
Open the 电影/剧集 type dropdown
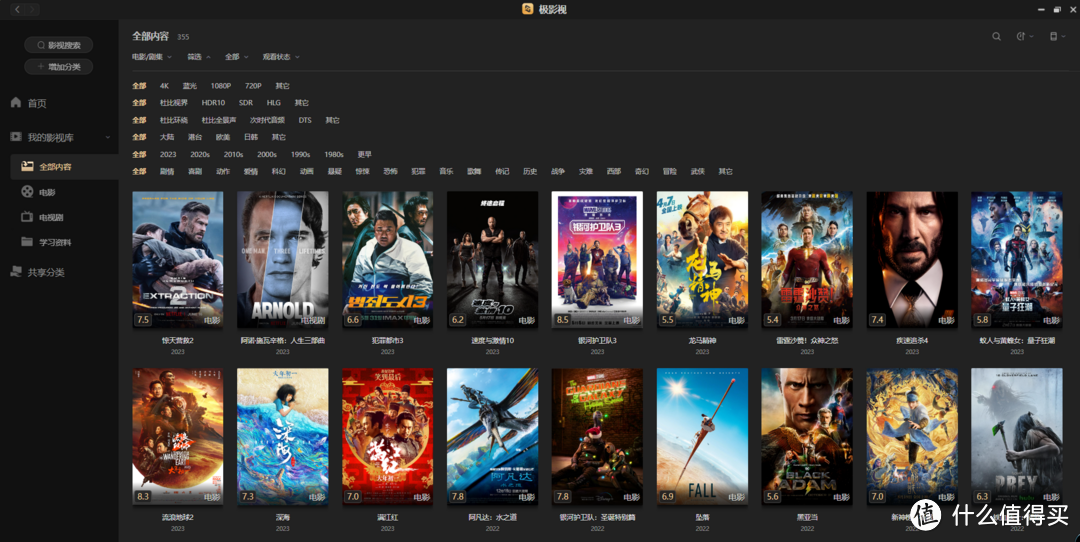tap(152, 57)
